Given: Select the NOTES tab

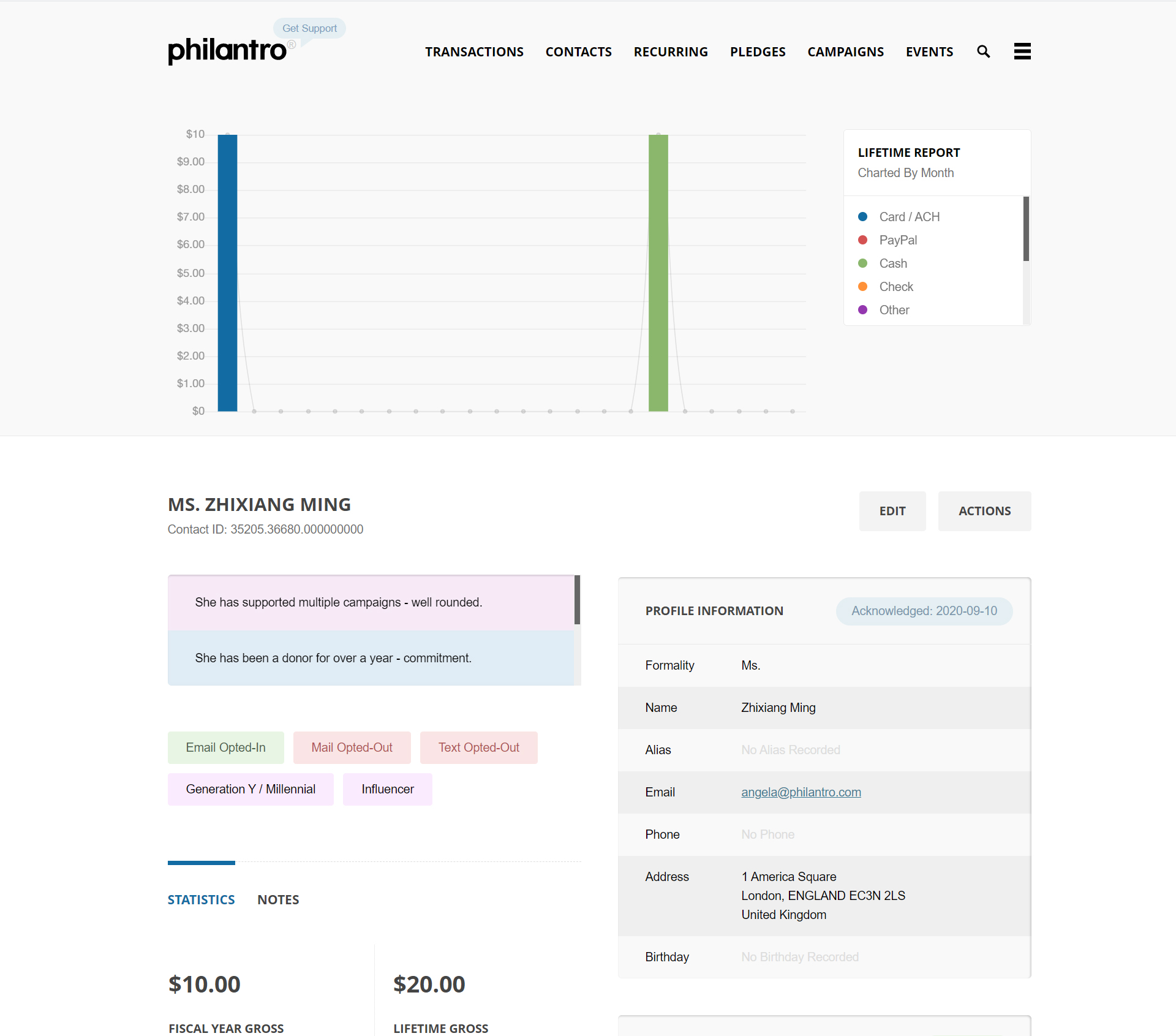Looking at the screenshot, I should coord(278,898).
